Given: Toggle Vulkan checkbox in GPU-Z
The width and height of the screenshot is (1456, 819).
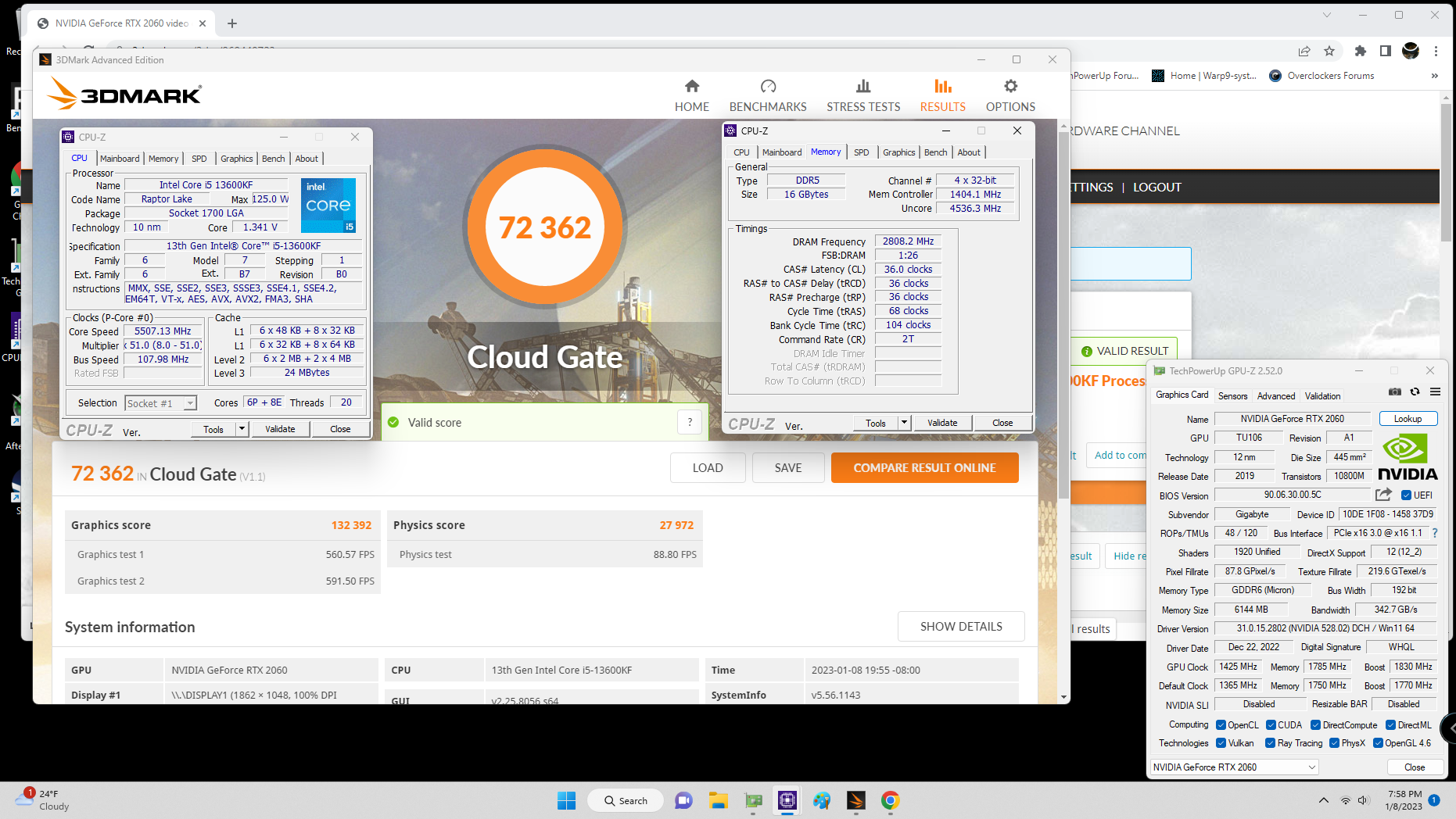Looking at the screenshot, I should coord(1221,742).
